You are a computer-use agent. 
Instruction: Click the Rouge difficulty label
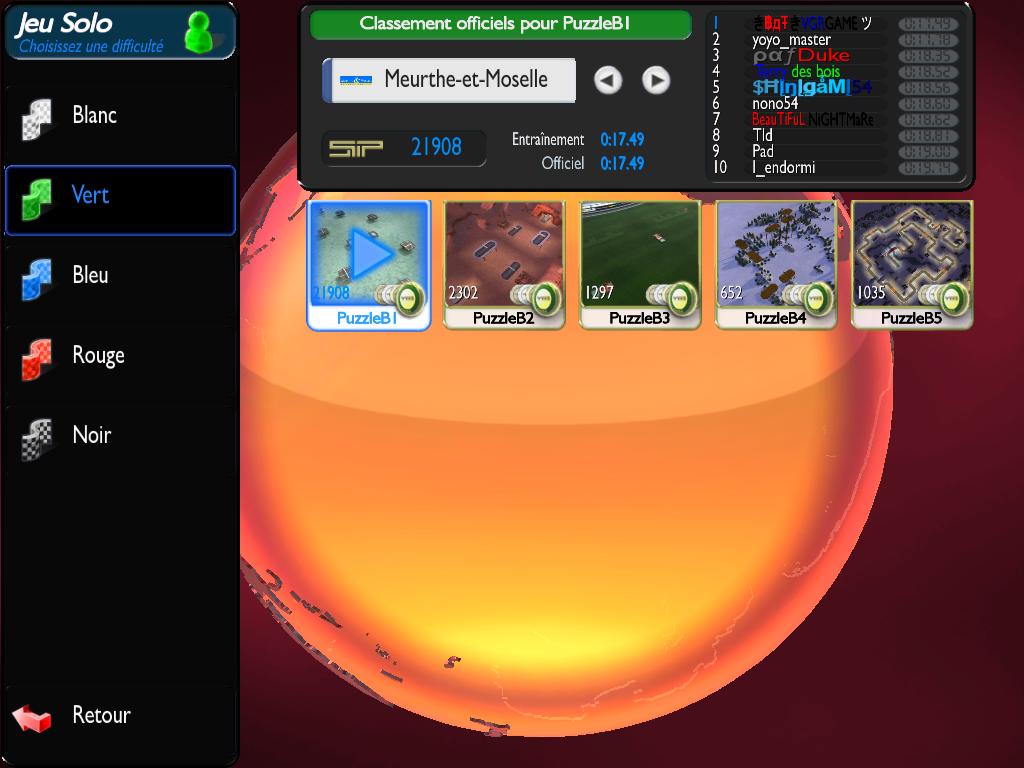coord(98,356)
